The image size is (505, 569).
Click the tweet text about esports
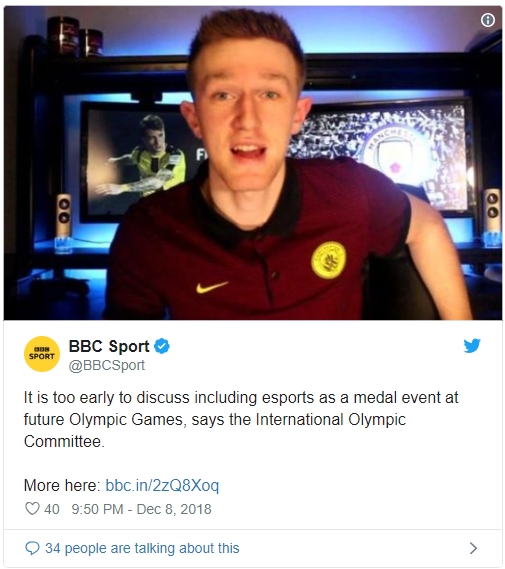[241, 419]
